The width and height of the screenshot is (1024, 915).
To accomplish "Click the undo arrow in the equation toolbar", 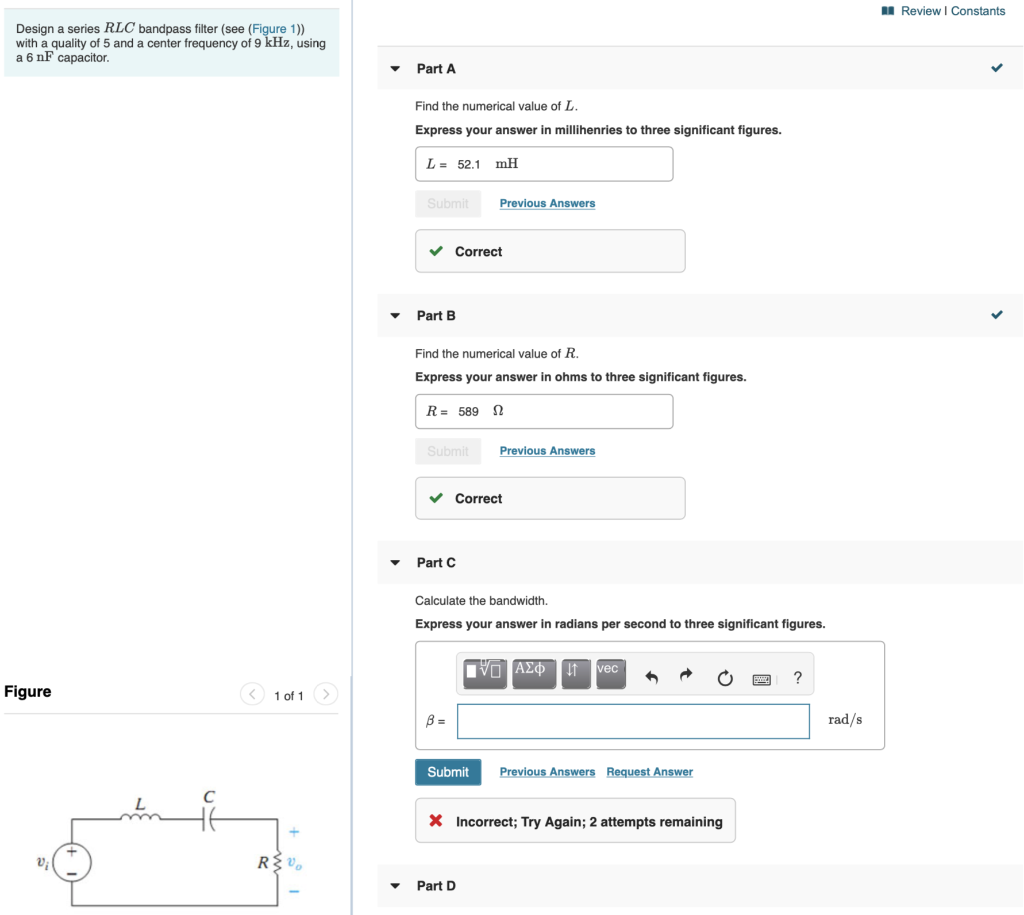I will (652, 673).
